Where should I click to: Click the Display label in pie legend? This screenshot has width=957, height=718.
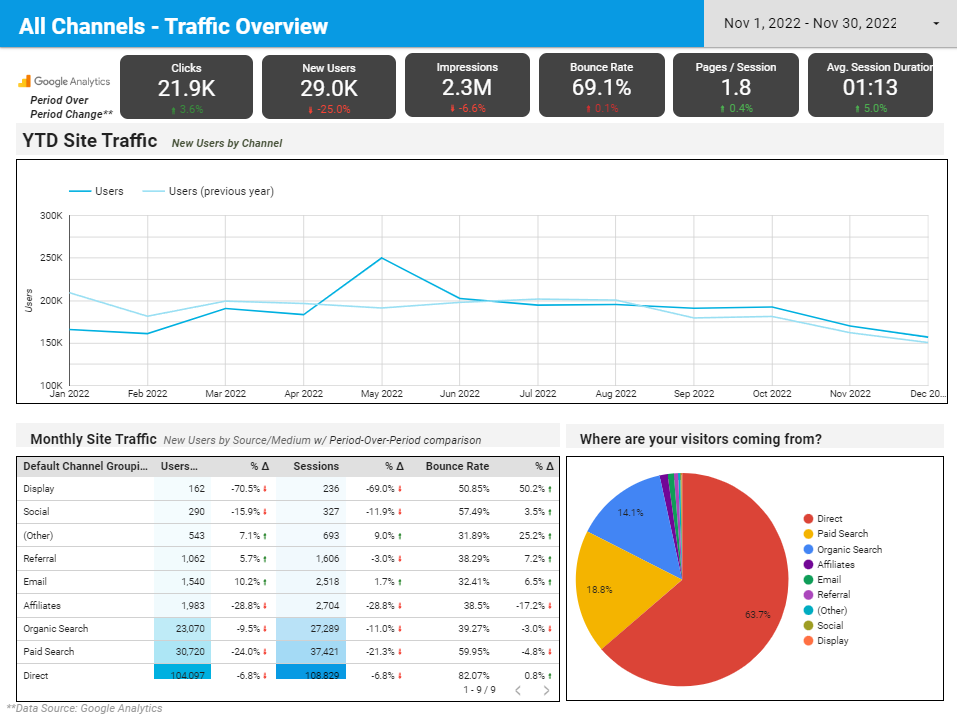tap(833, 640)
